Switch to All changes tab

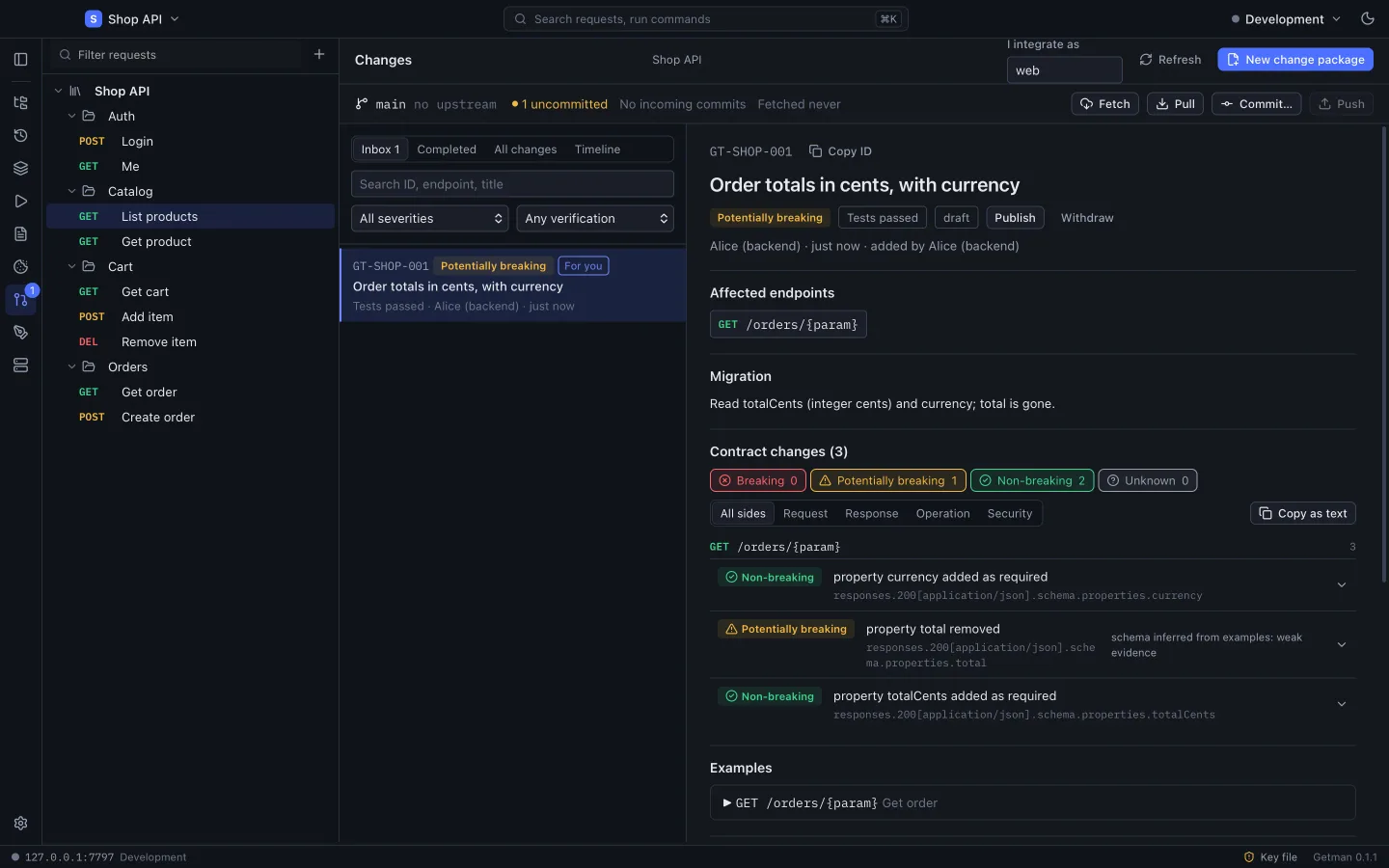point(525,149)
